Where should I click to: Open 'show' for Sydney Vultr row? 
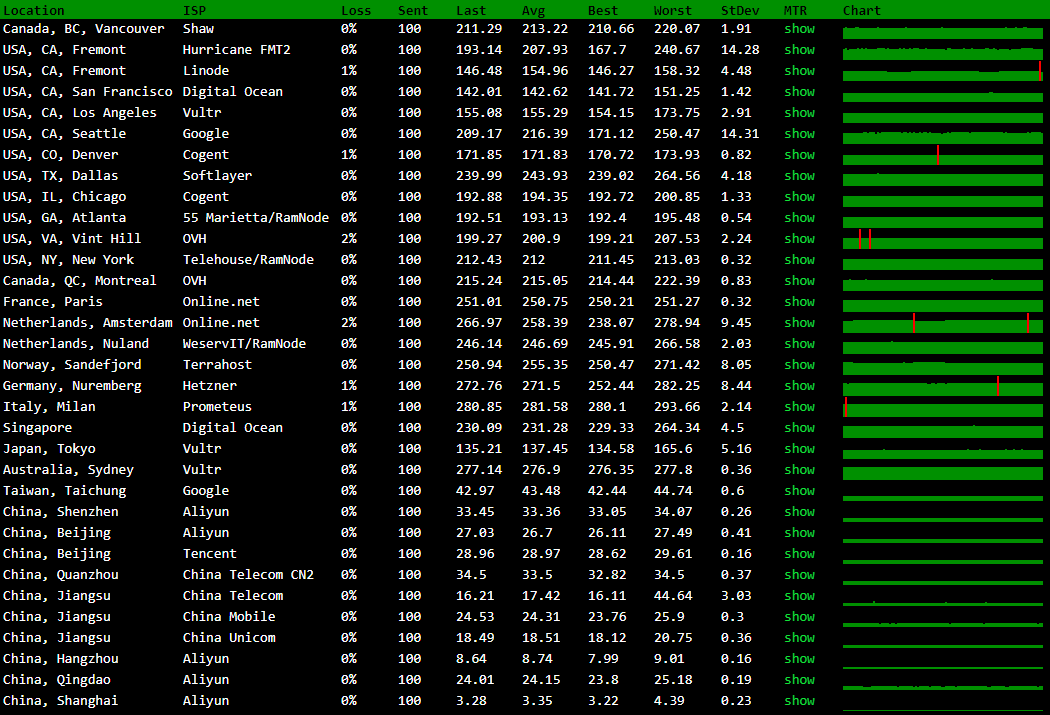click(x=800, y=470)
